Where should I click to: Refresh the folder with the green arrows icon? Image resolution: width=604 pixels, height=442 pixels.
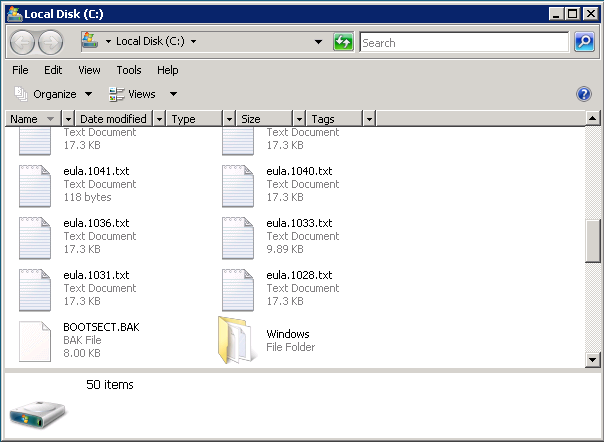pos(343,42)
